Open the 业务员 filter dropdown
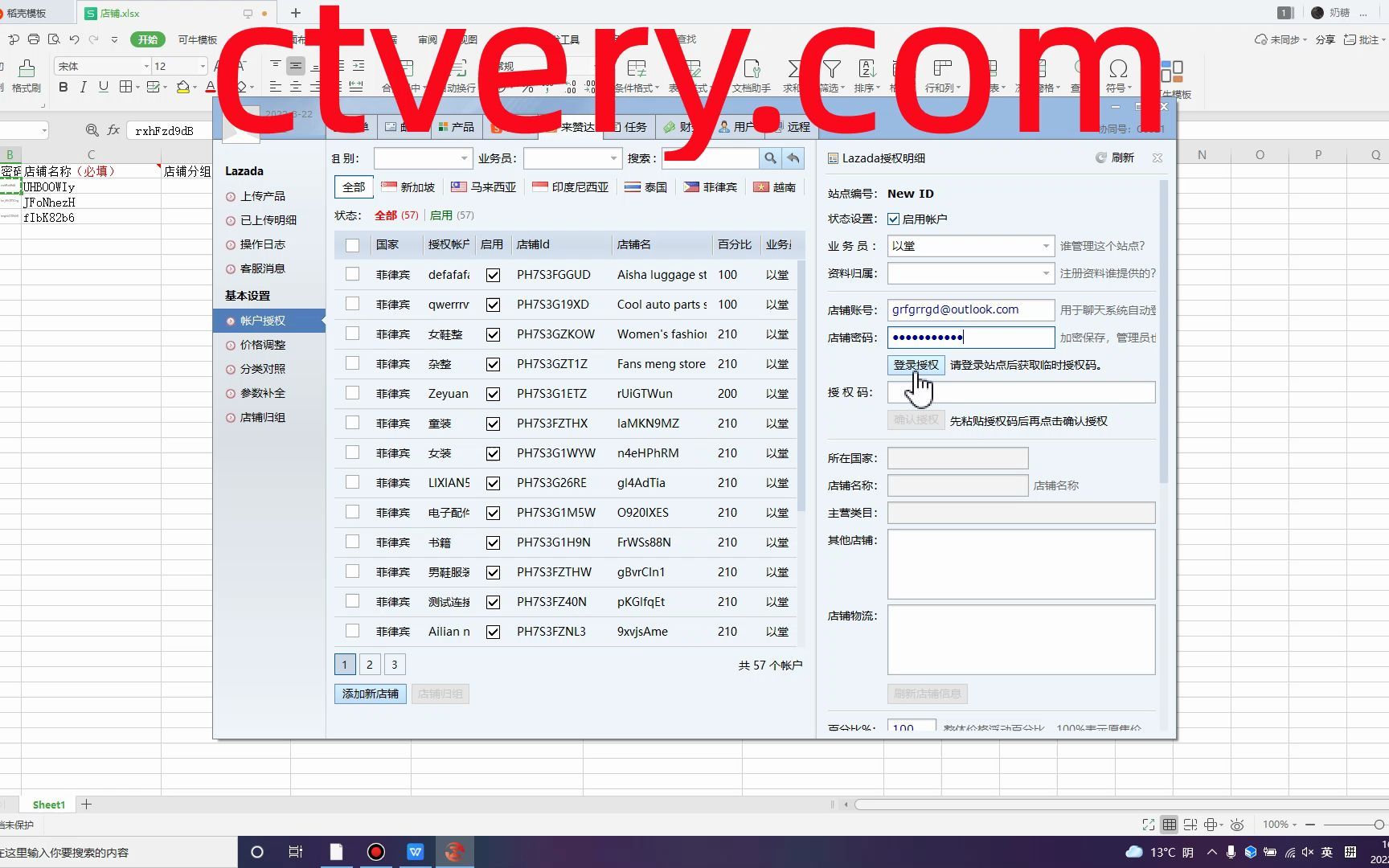 click(x=573, y=158)
